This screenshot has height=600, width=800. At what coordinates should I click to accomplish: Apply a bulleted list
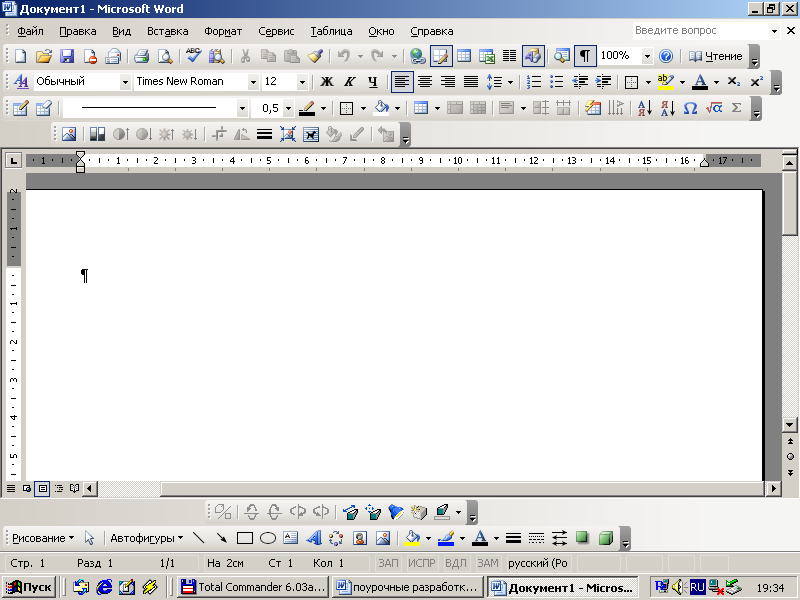pos(557,82)
